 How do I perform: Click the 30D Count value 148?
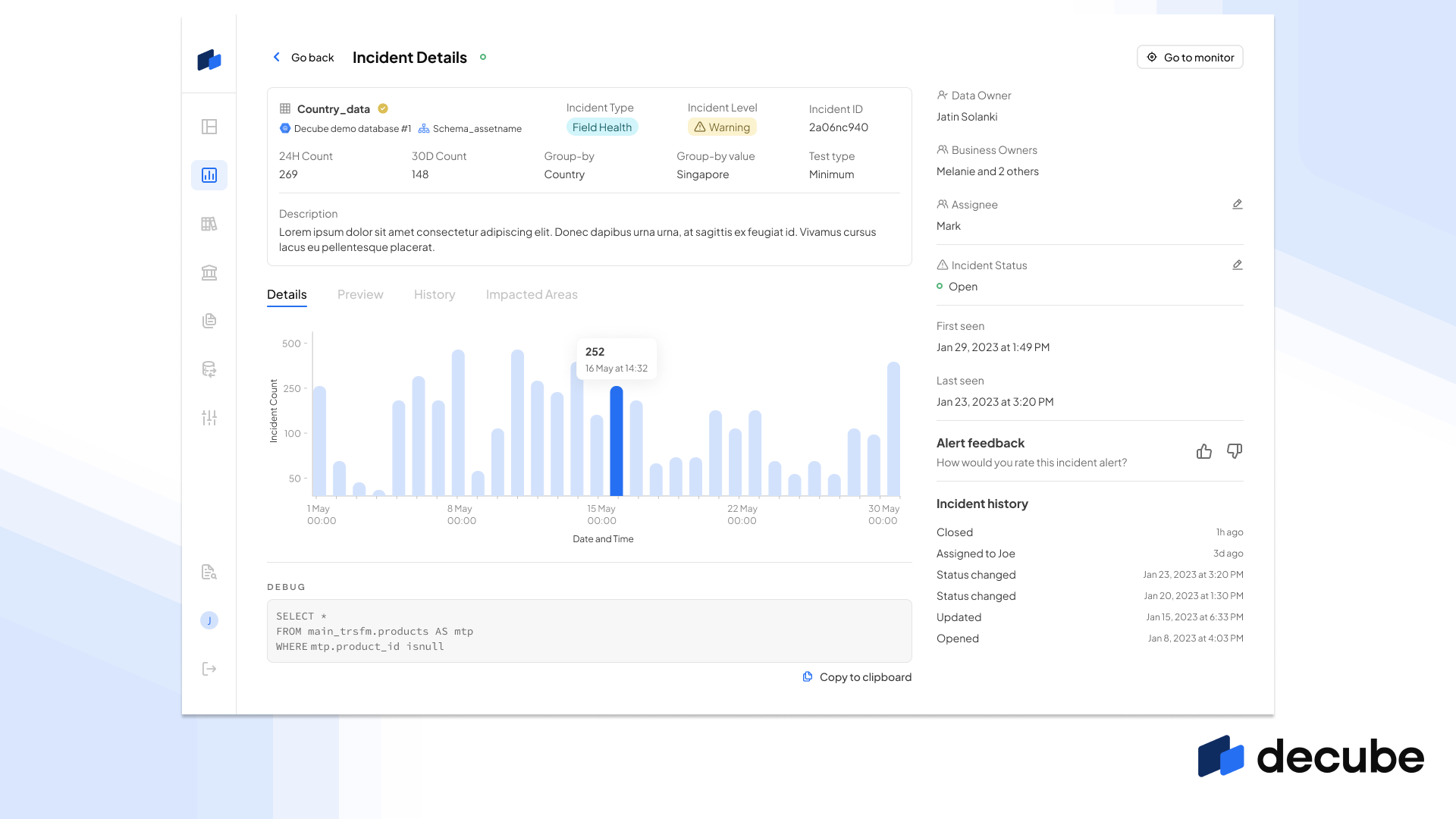(420, 174)
